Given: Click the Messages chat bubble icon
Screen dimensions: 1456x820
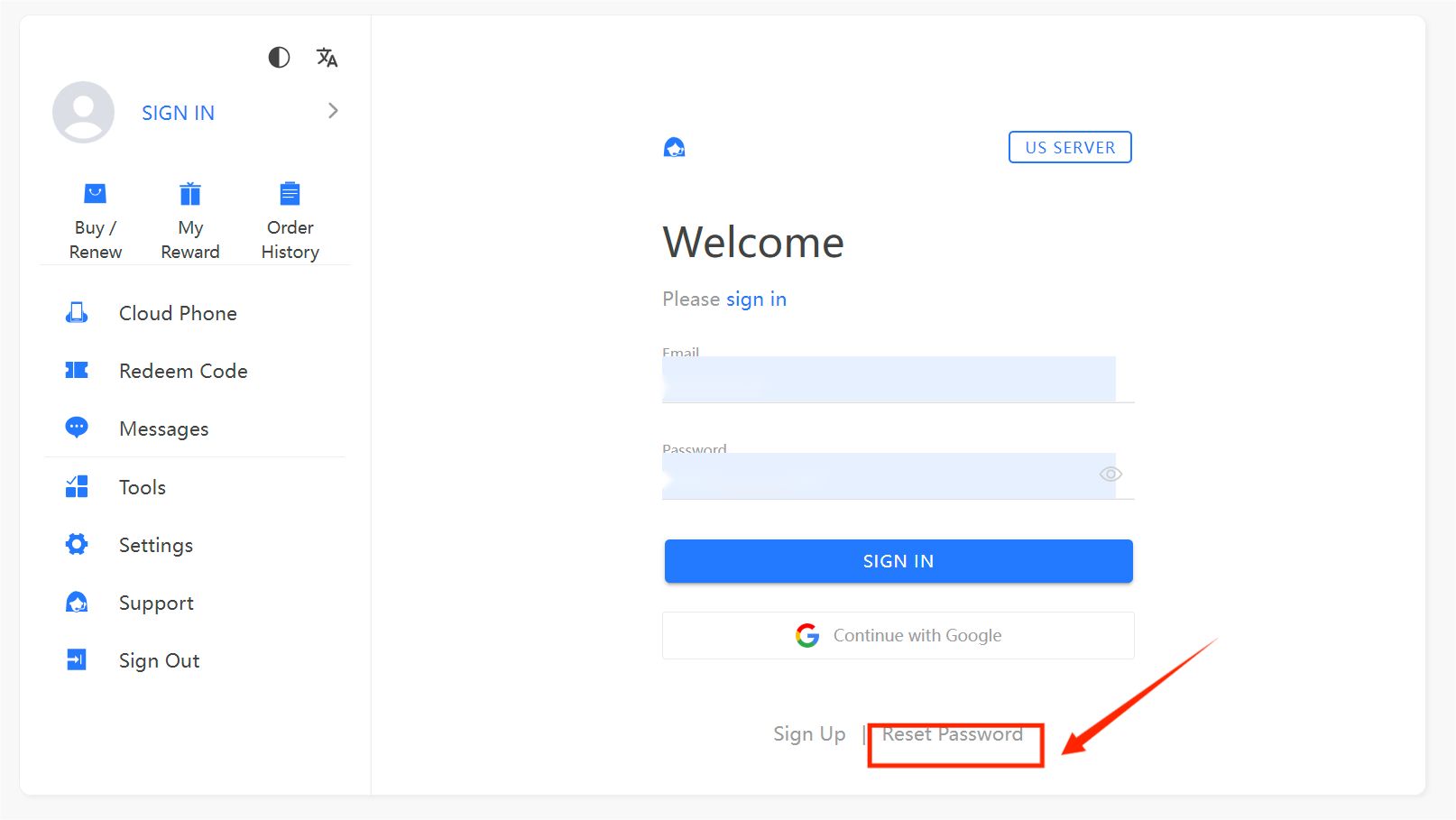Looking at the screenshot, I should pos(77,428).
